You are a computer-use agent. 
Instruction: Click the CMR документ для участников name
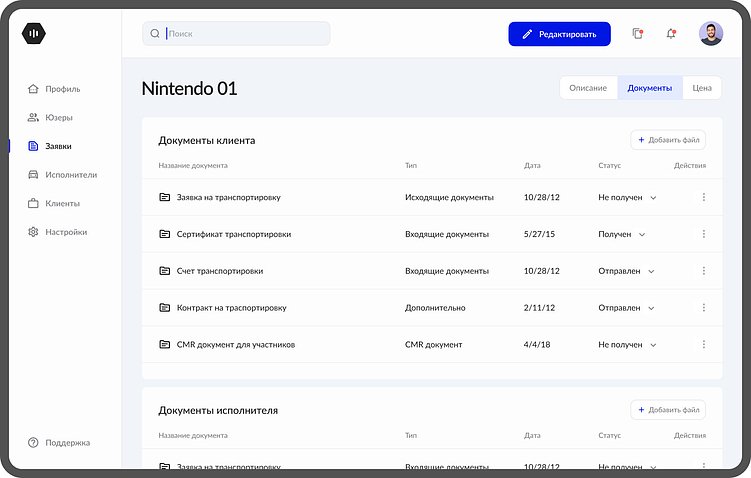236,345
